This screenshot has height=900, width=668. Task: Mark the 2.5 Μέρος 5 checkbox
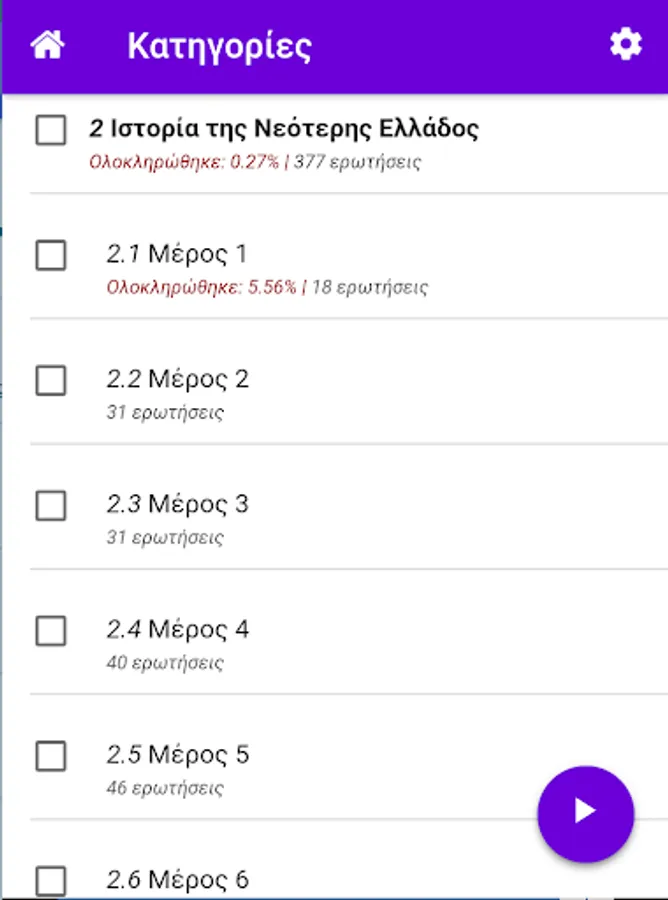[51, 756]
